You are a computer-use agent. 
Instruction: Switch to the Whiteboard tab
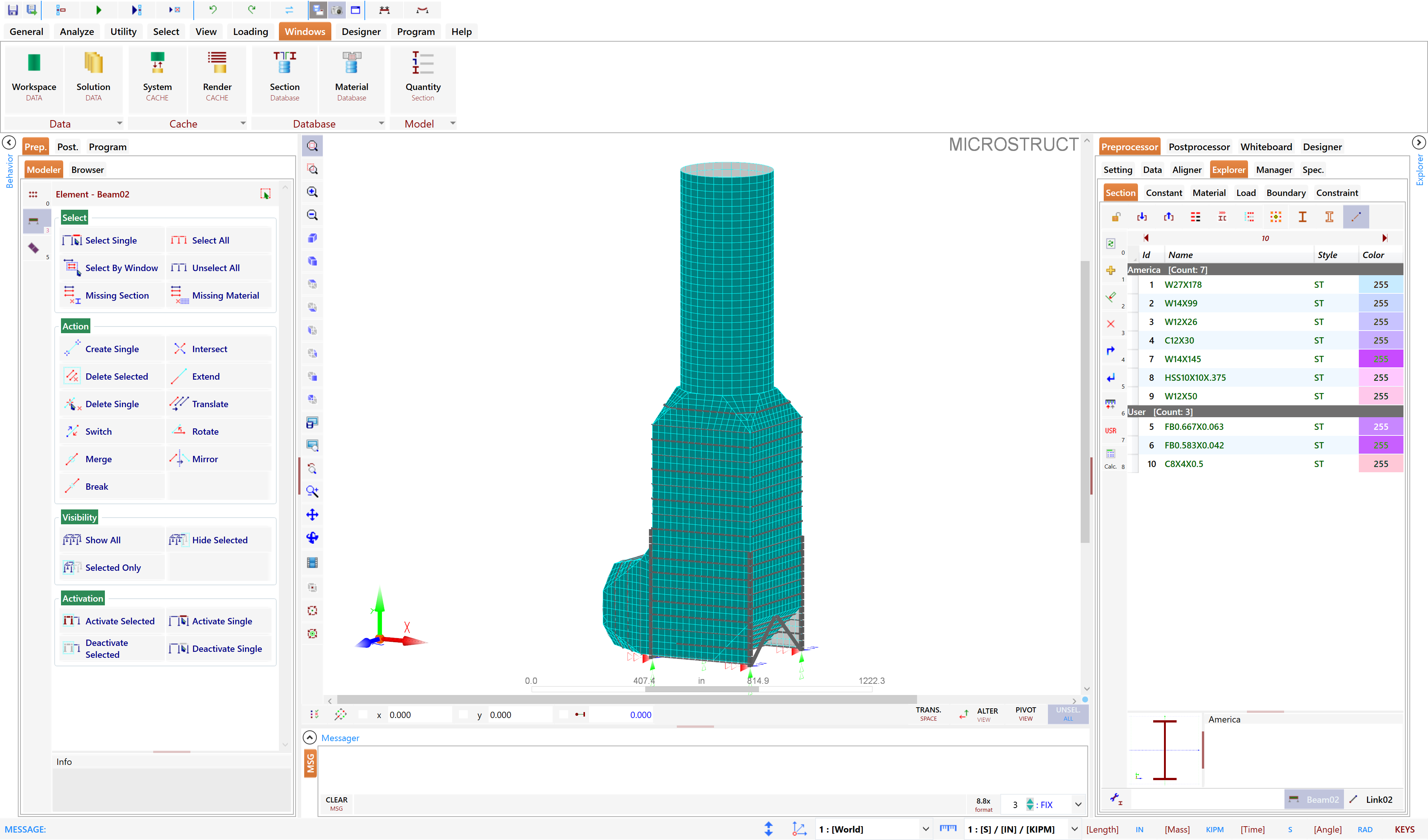1266,147
